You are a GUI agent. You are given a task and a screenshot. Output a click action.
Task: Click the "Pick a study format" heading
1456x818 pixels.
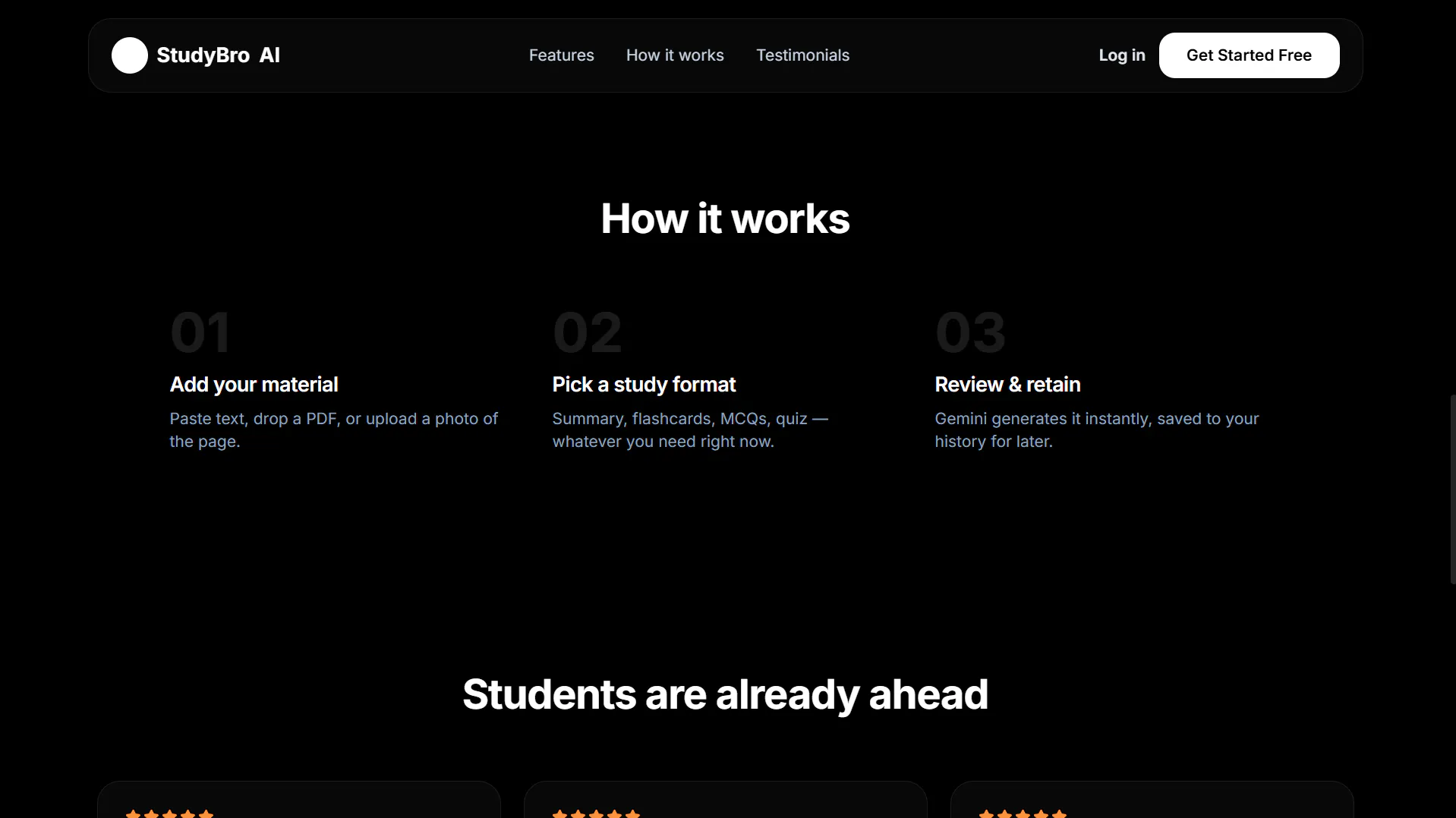click(x=644, y=385)
